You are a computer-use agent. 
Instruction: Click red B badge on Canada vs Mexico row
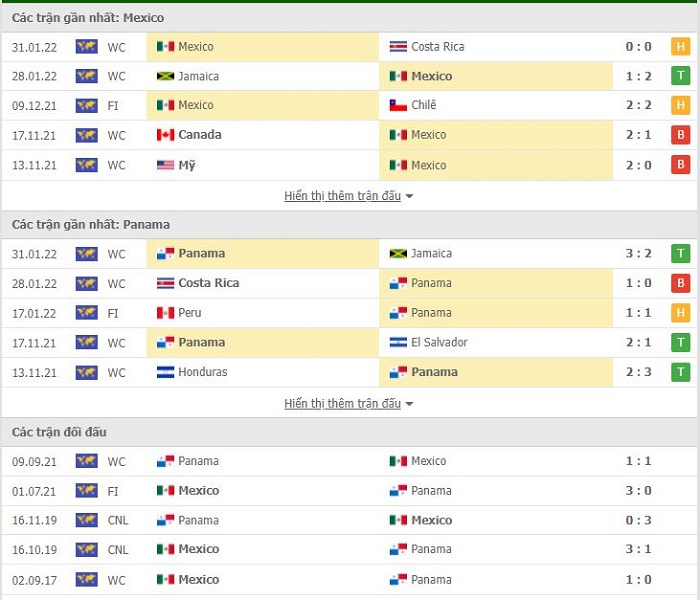click(680, 135)
